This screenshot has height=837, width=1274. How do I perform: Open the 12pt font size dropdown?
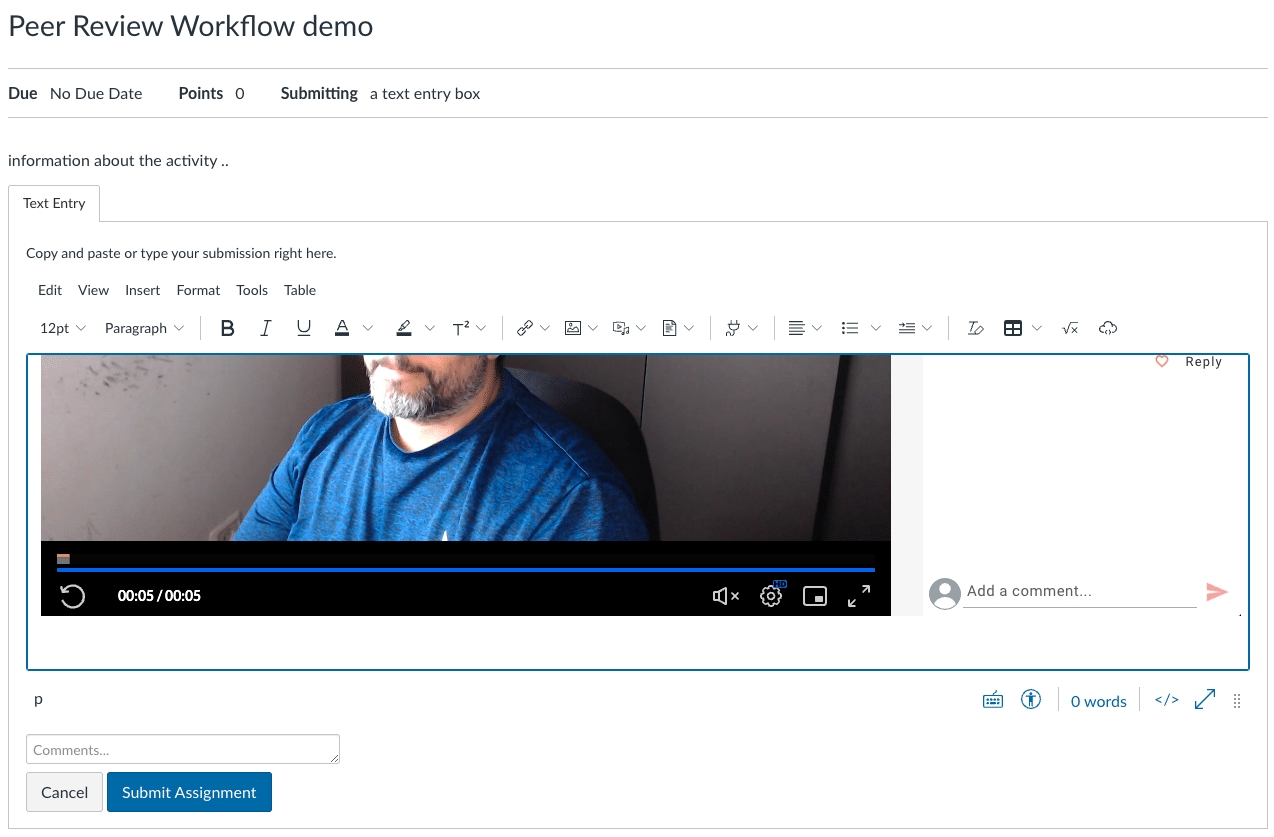click(x=63, y=328)
